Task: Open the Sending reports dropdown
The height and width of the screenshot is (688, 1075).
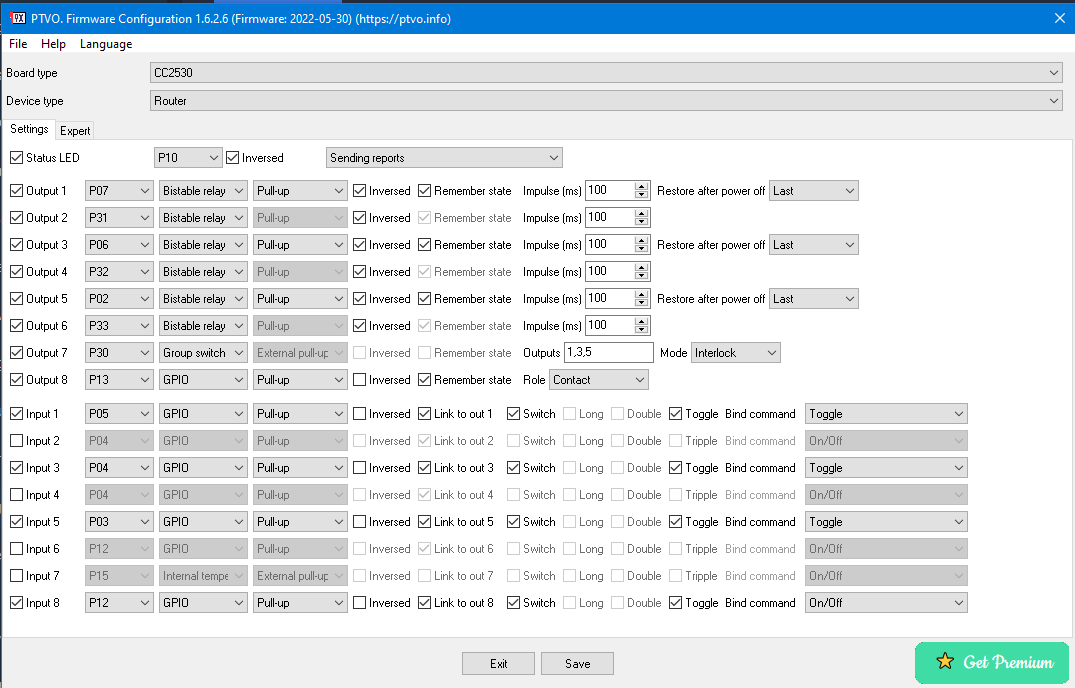Action: click(x=444, y=158)
